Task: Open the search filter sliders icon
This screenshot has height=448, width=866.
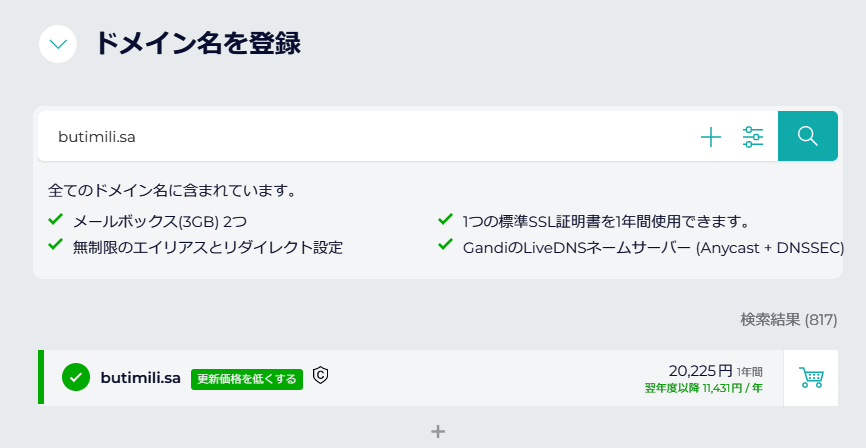Action: tap(753, 136)
